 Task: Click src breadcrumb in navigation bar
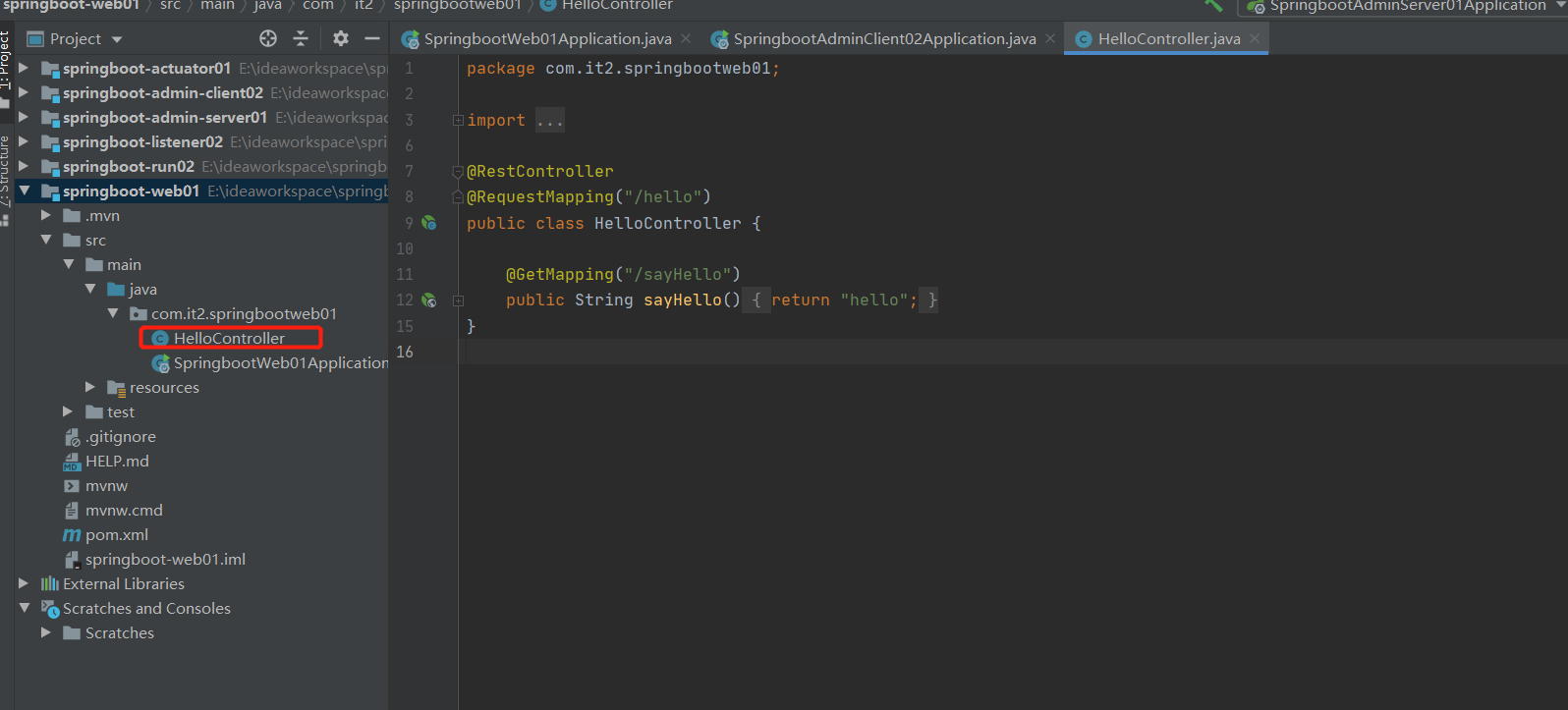[x=170, y=5]
